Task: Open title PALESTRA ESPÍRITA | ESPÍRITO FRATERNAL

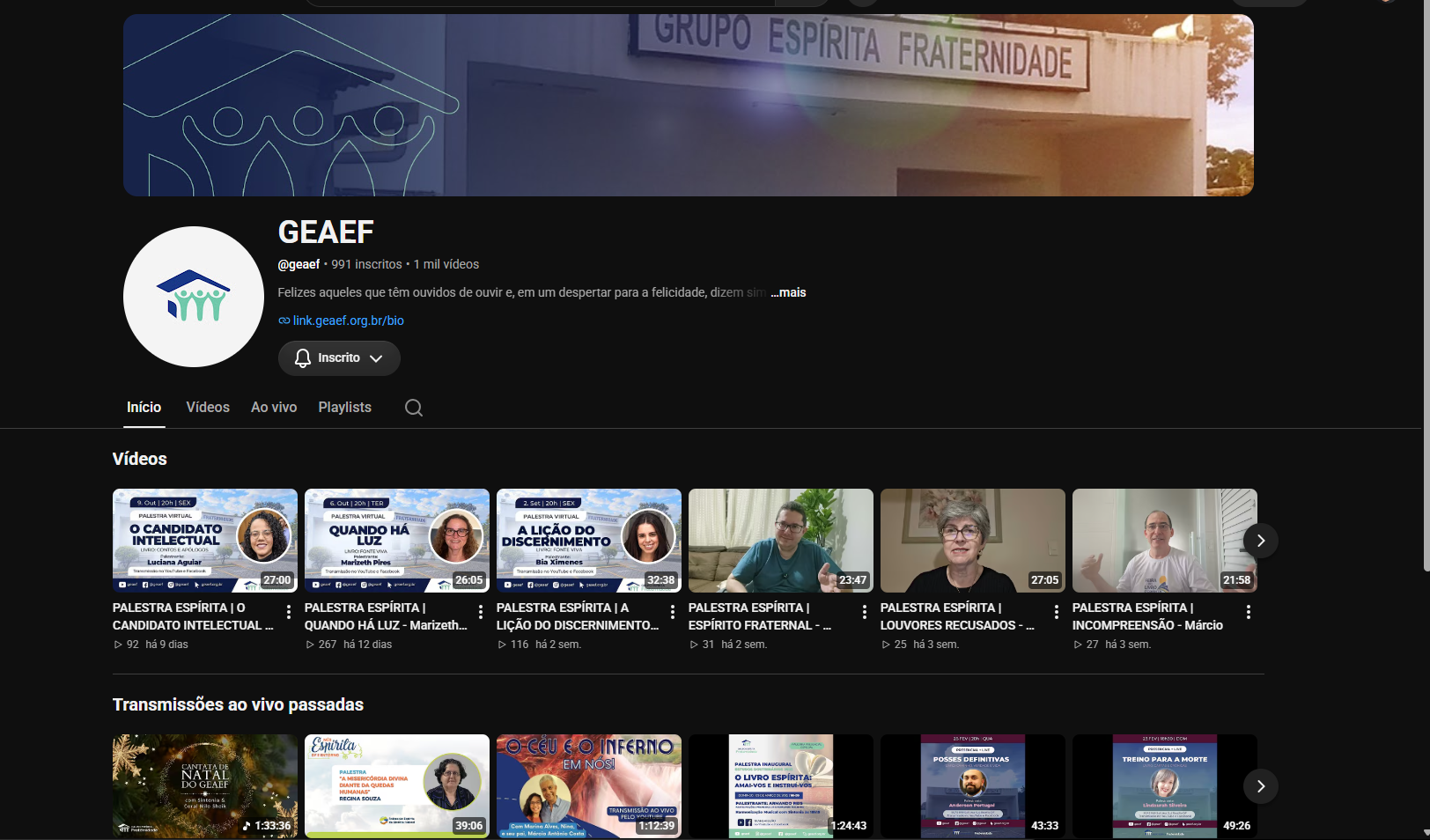Action: pyautogui.click(x=760, y=616)
